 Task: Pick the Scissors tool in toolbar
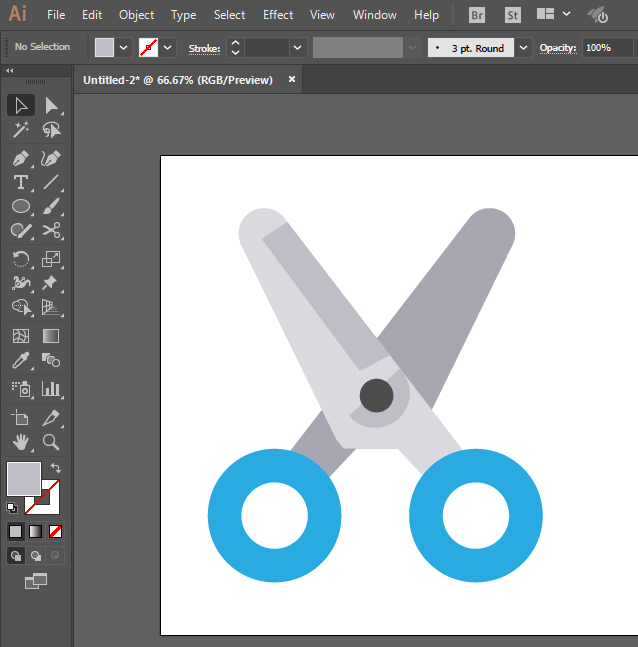coord(51,231)
